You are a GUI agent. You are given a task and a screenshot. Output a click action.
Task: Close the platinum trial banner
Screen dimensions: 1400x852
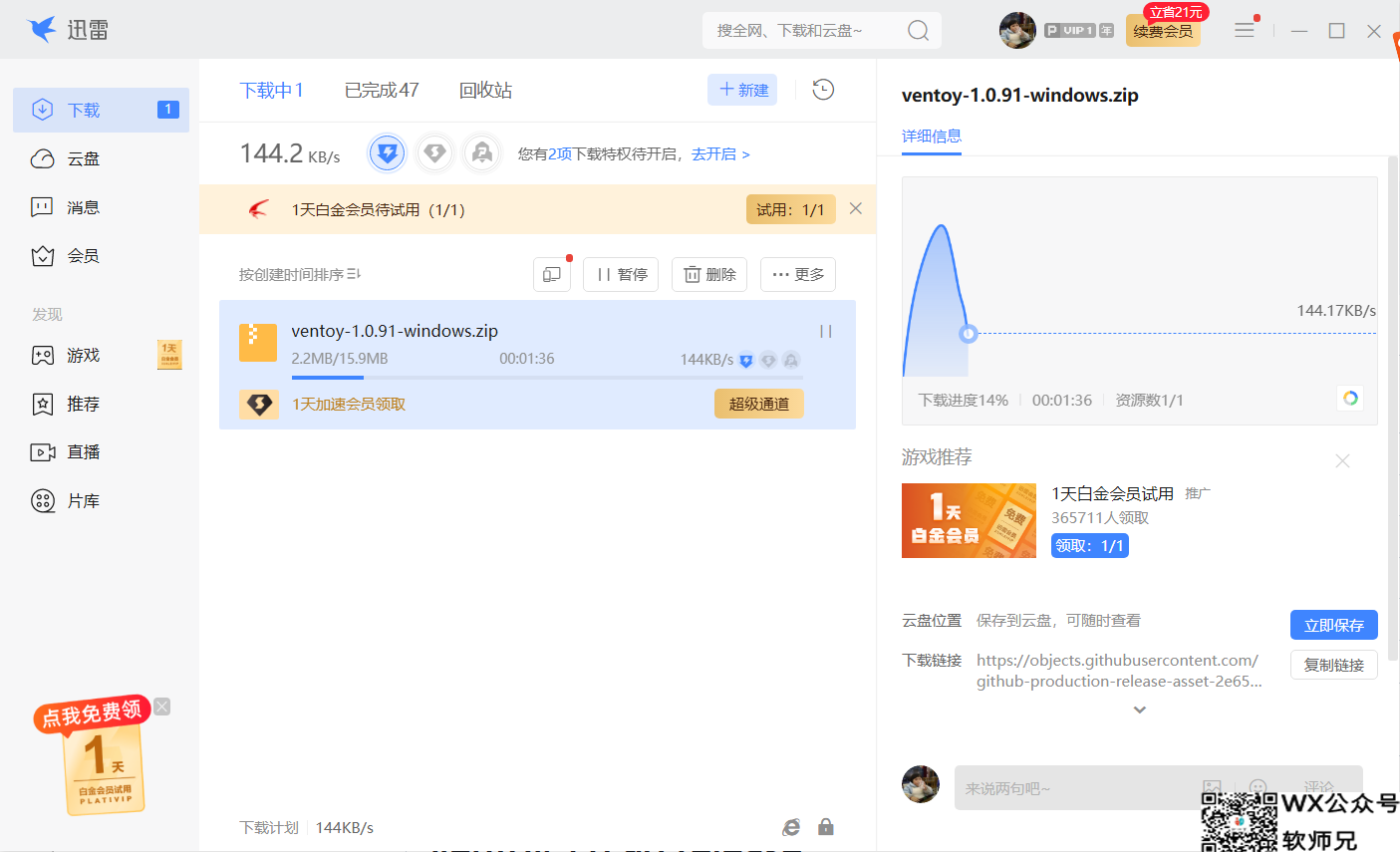855,208
